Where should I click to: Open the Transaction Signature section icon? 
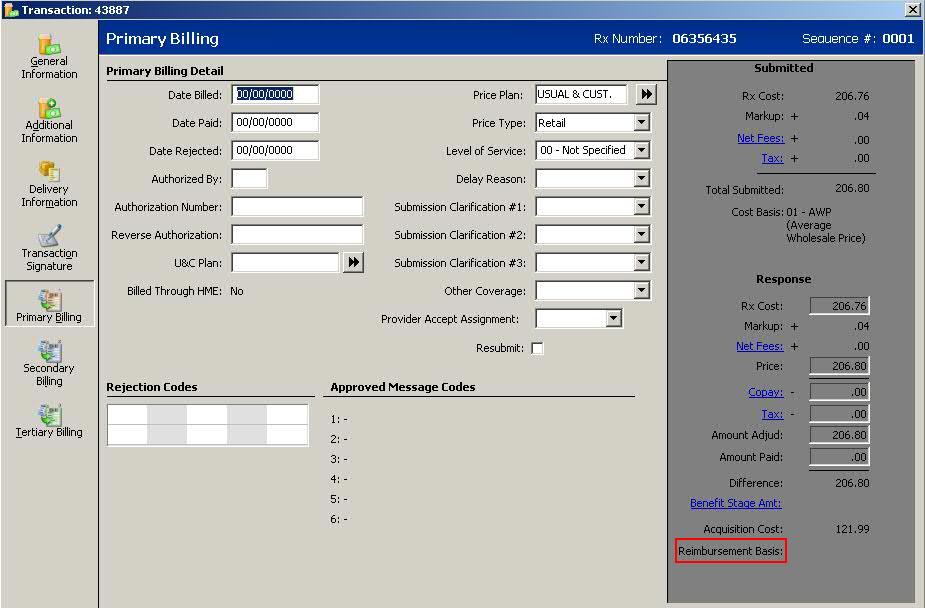(x=49, y=235)
